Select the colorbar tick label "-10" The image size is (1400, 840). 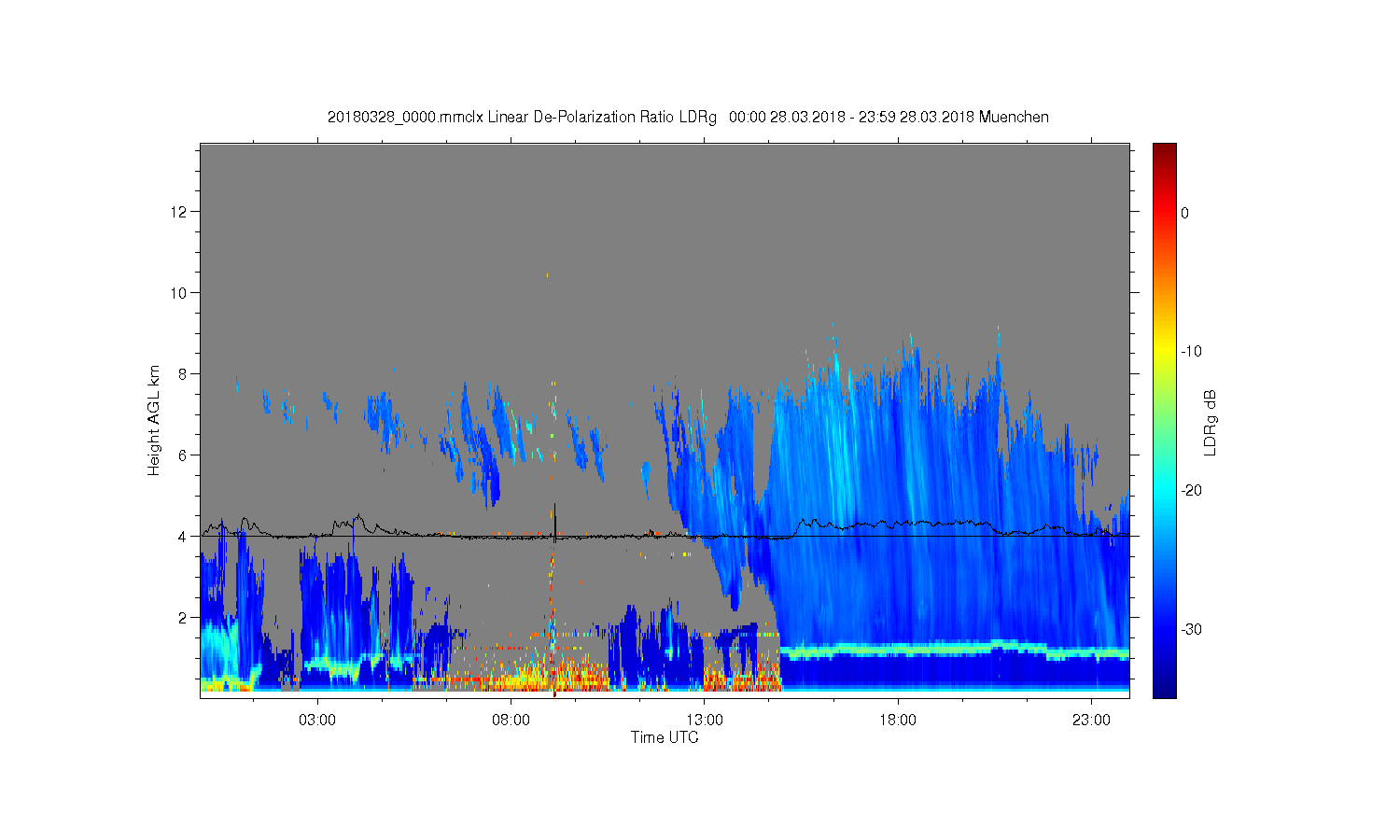point(1191,352)
